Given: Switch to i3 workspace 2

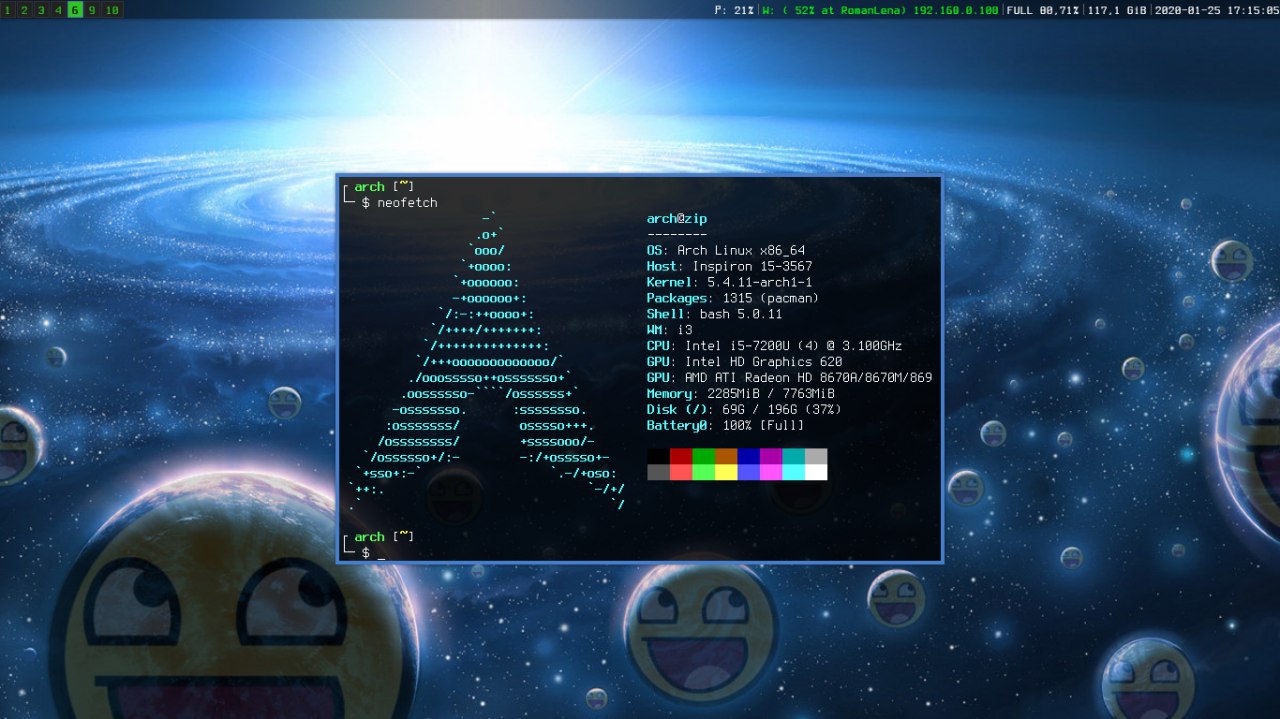Looking at the screenshot, I should [24, 10].
